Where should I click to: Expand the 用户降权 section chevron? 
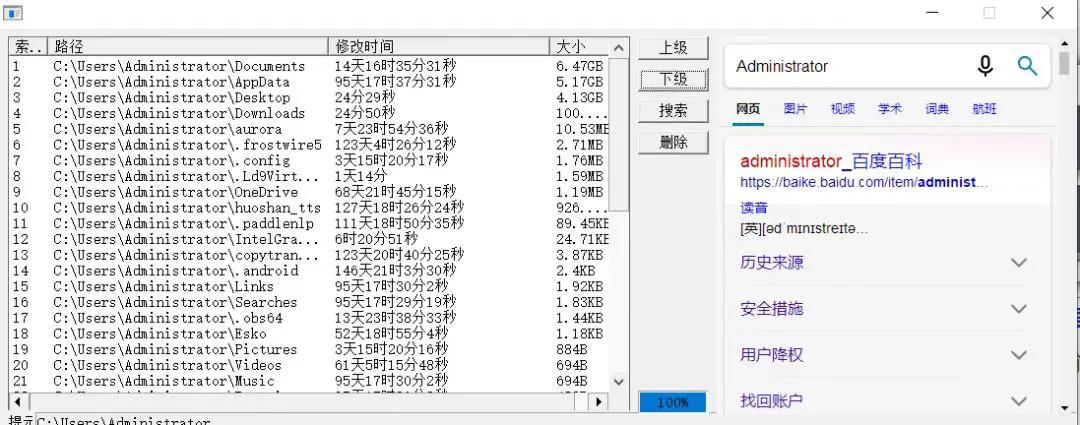(1019, 355)
